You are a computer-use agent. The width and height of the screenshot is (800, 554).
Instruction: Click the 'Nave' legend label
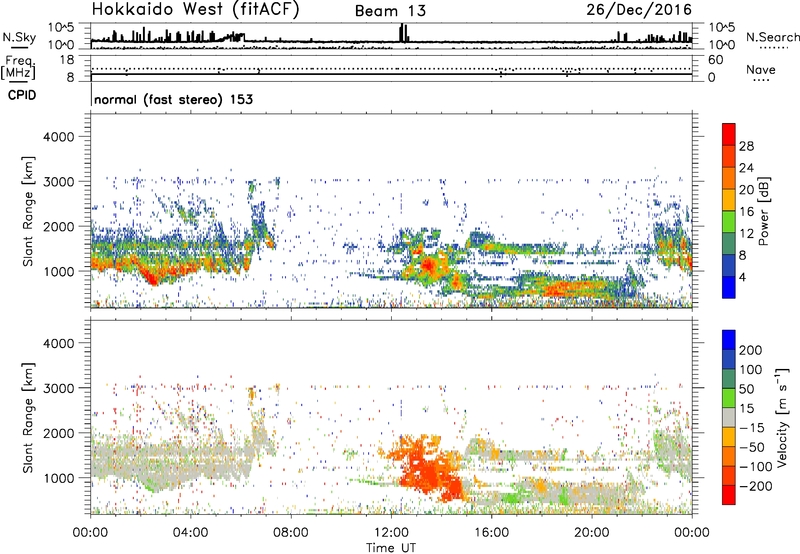(x=761, y=70)
